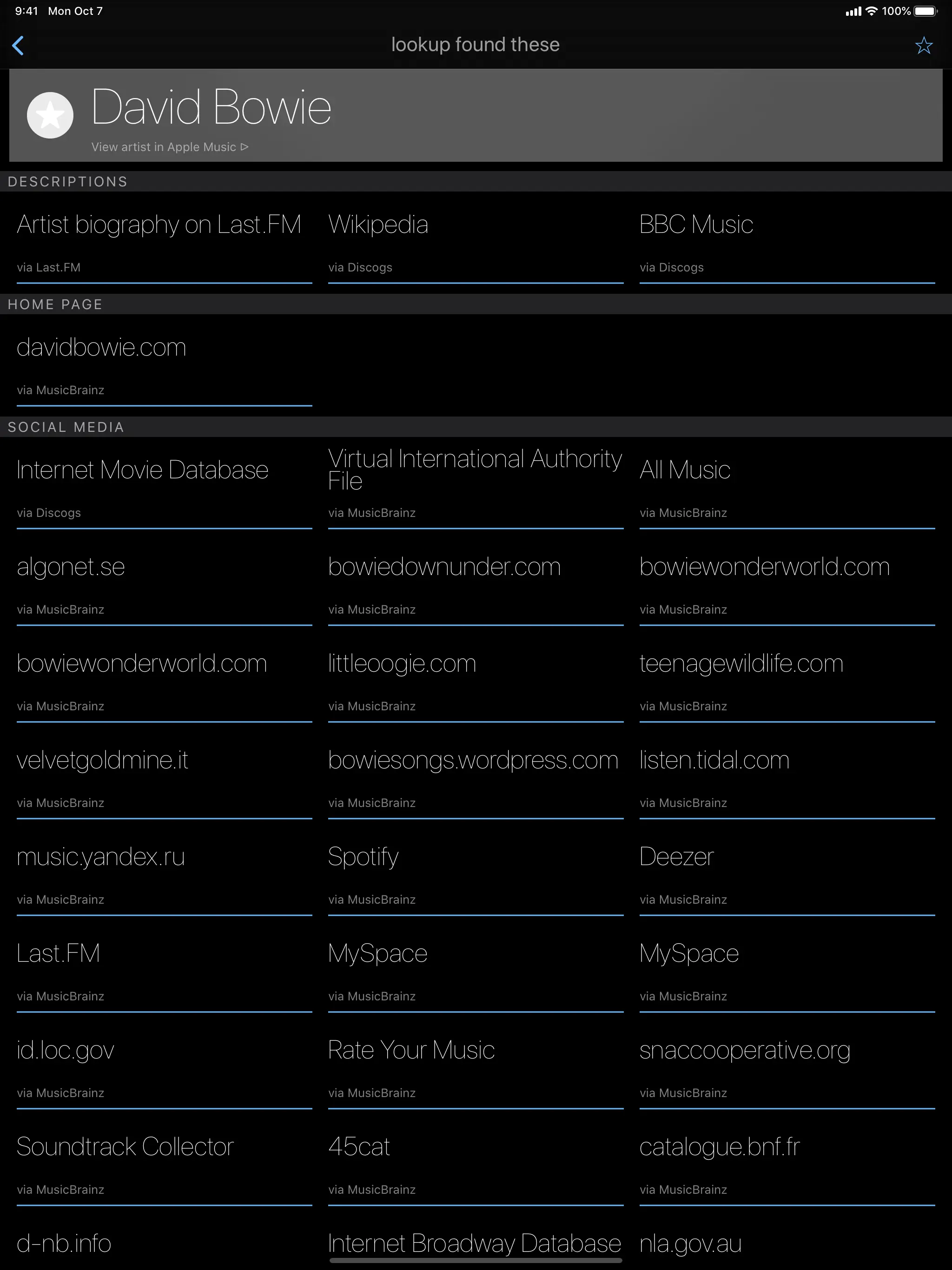The image size is (952, 1270).
Task: Tap the blue back chevron
Action: 19,46
